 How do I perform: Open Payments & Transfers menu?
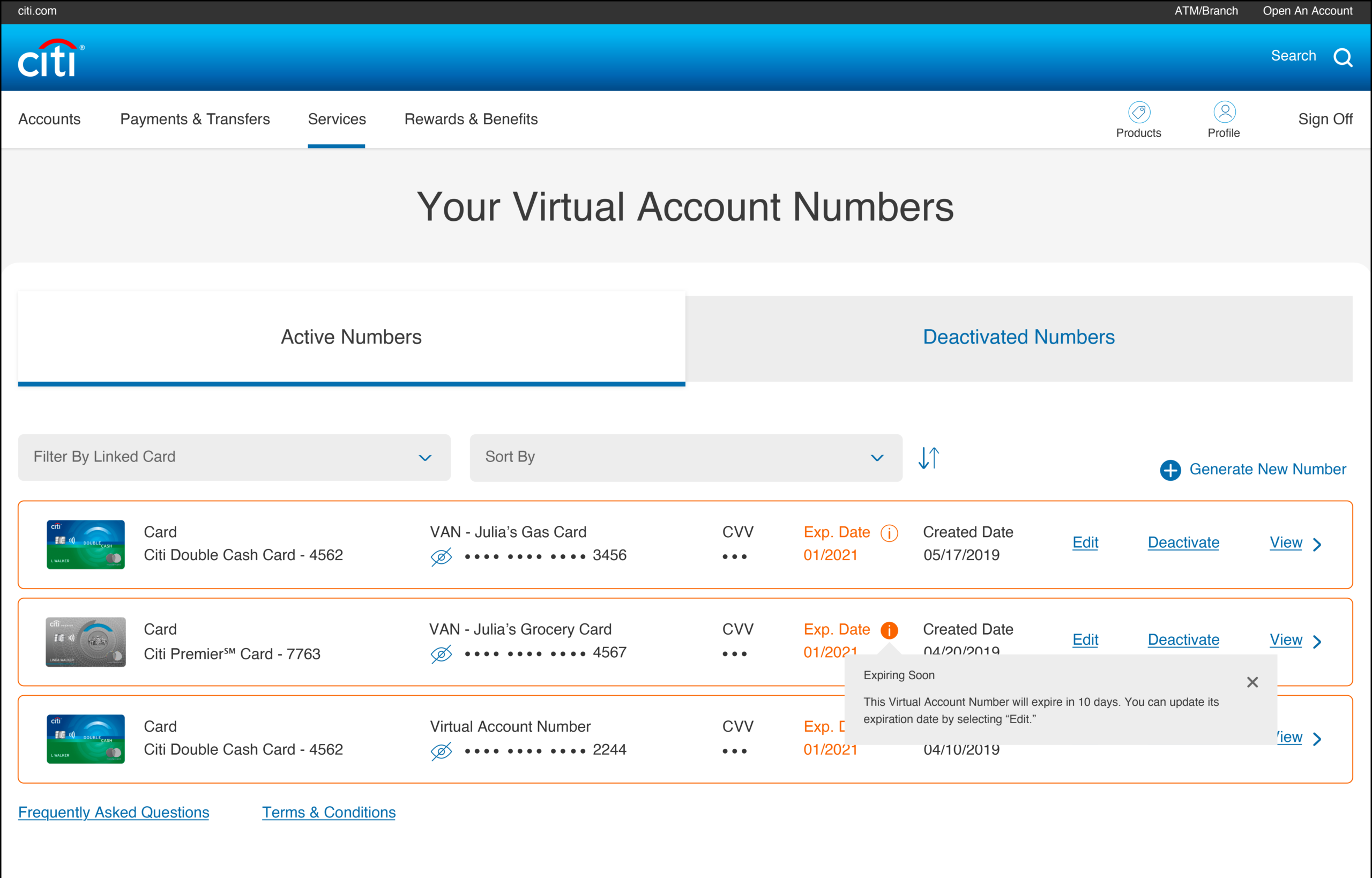[x=195, y=119]
